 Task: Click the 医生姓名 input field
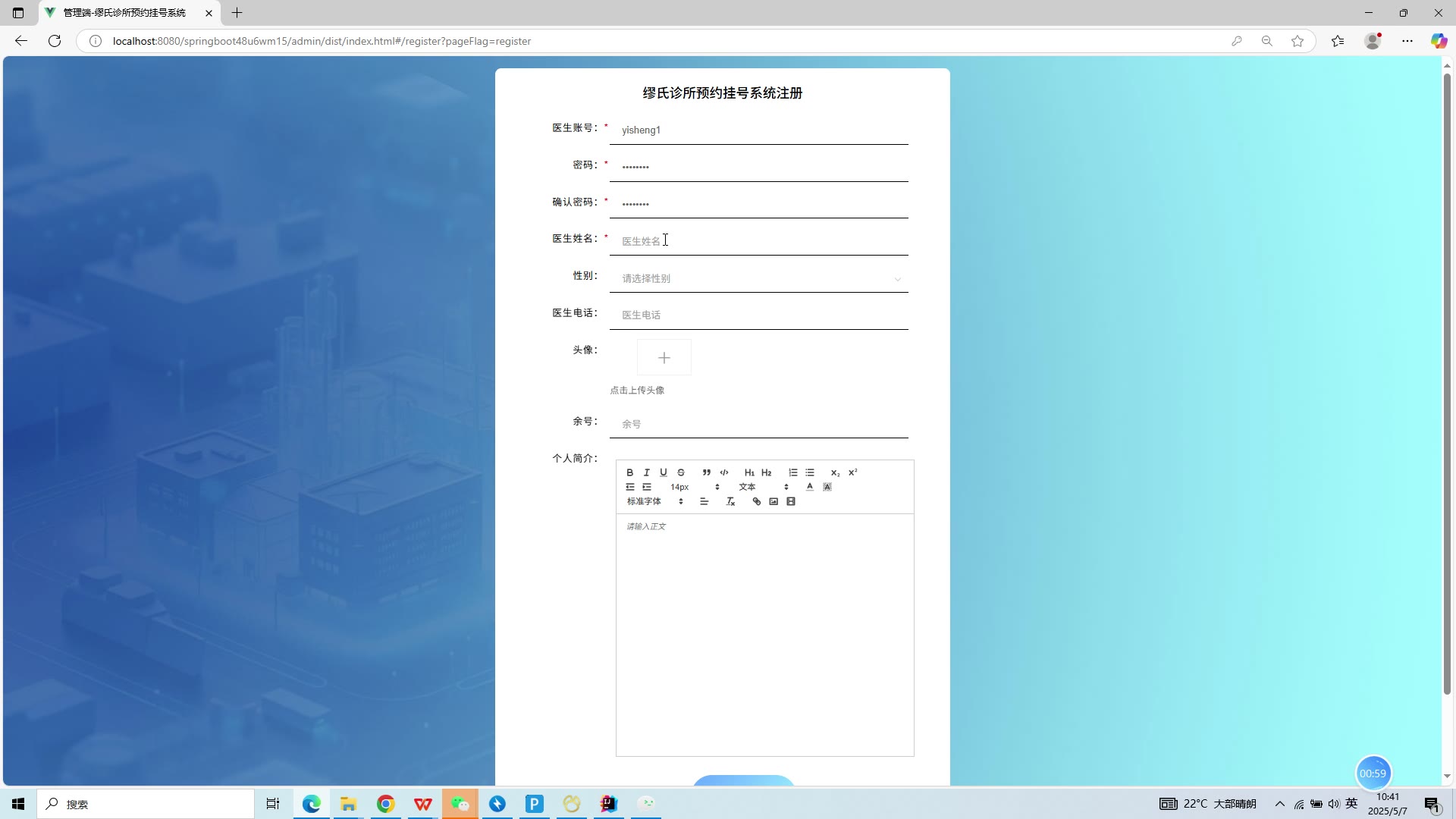[x=758, y=241]
